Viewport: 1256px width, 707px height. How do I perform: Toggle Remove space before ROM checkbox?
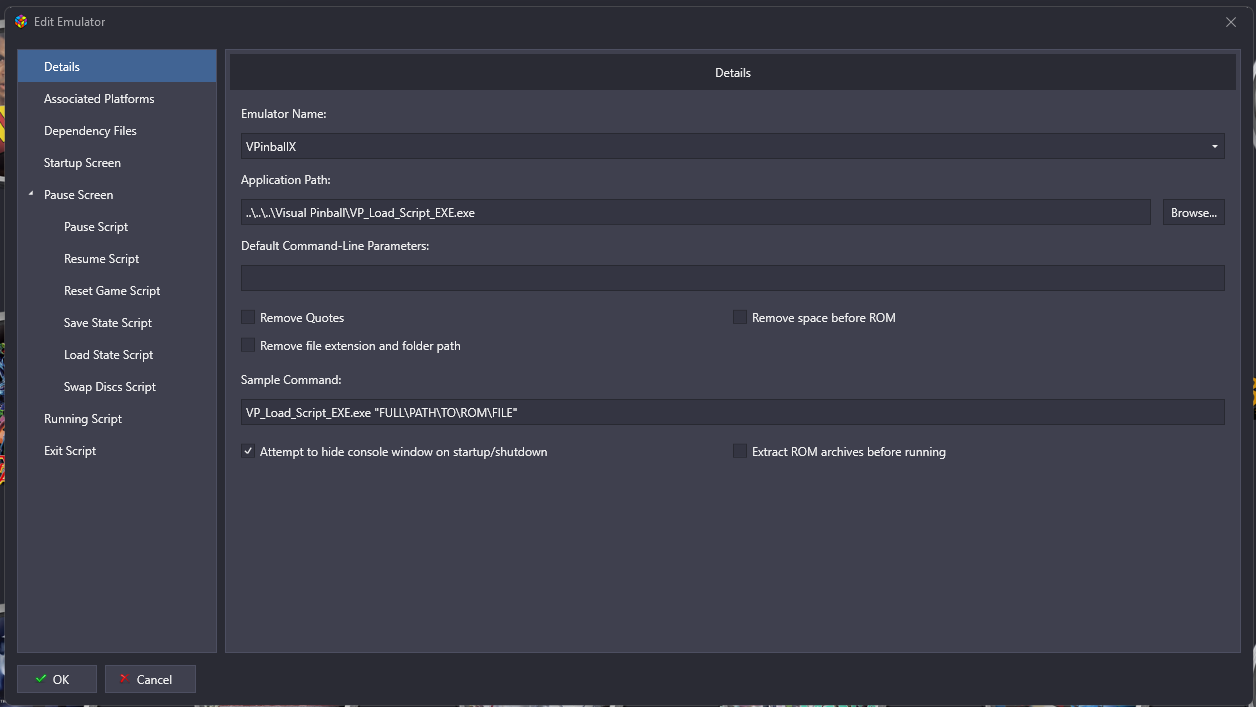tap(740, 317)
